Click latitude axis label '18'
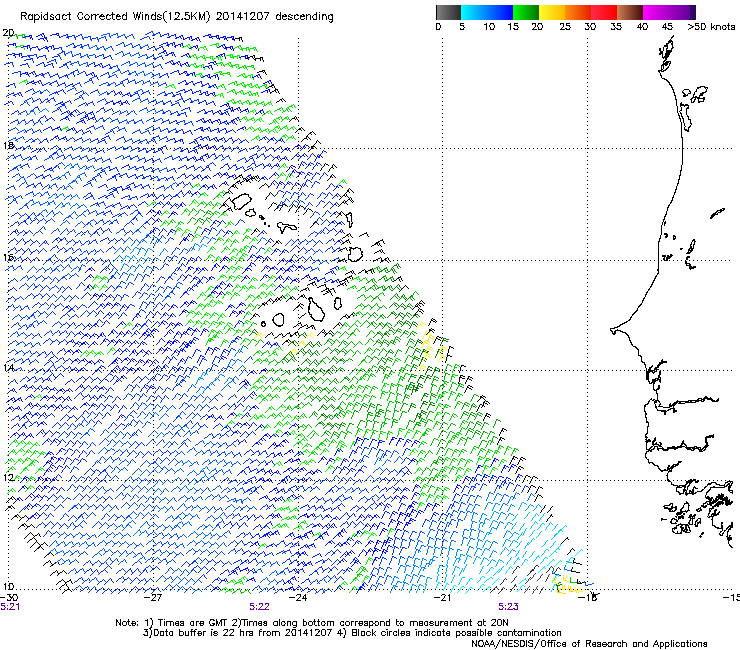 coord(8,146)
